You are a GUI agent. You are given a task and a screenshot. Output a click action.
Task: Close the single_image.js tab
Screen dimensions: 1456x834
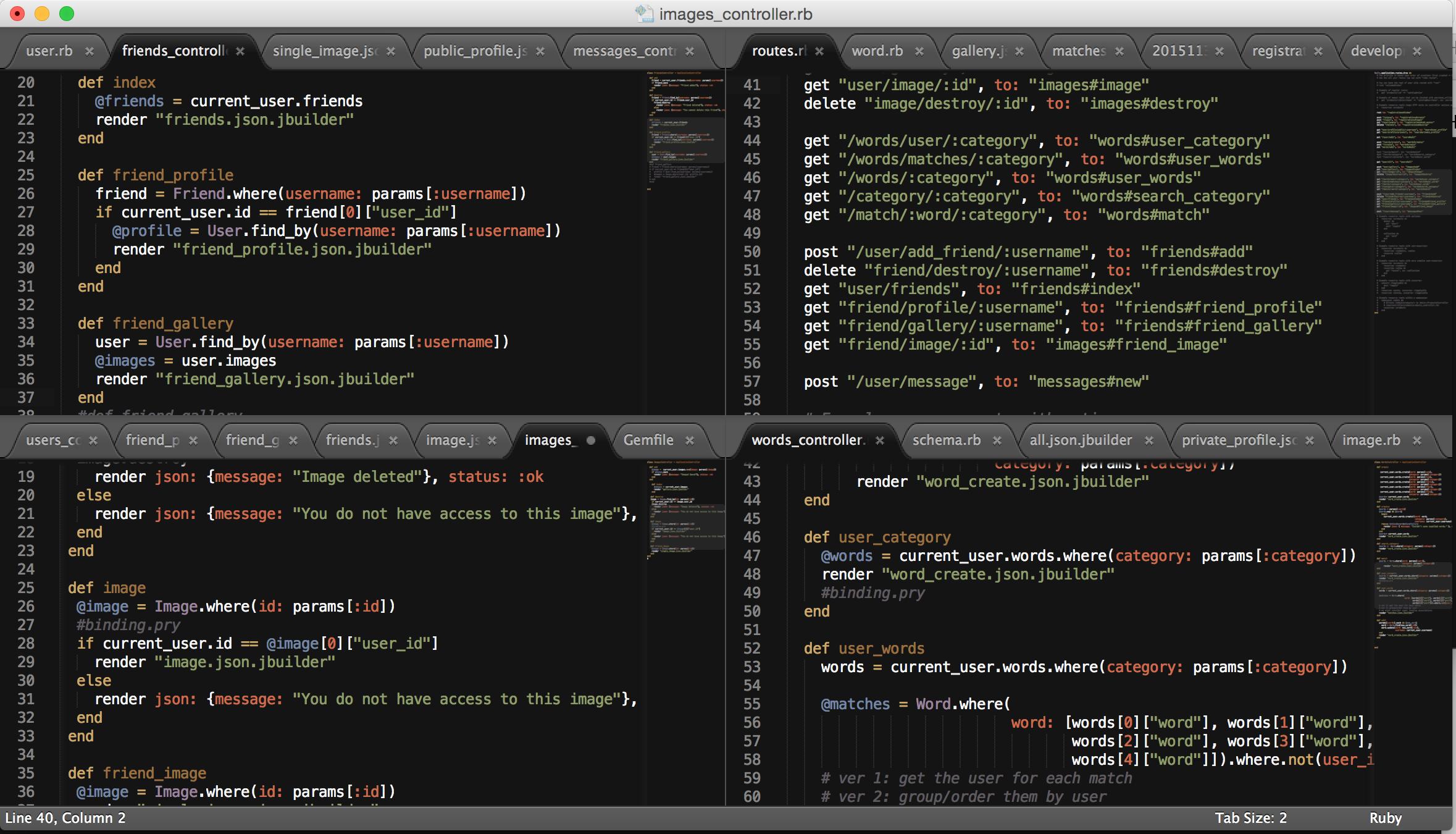391,51
